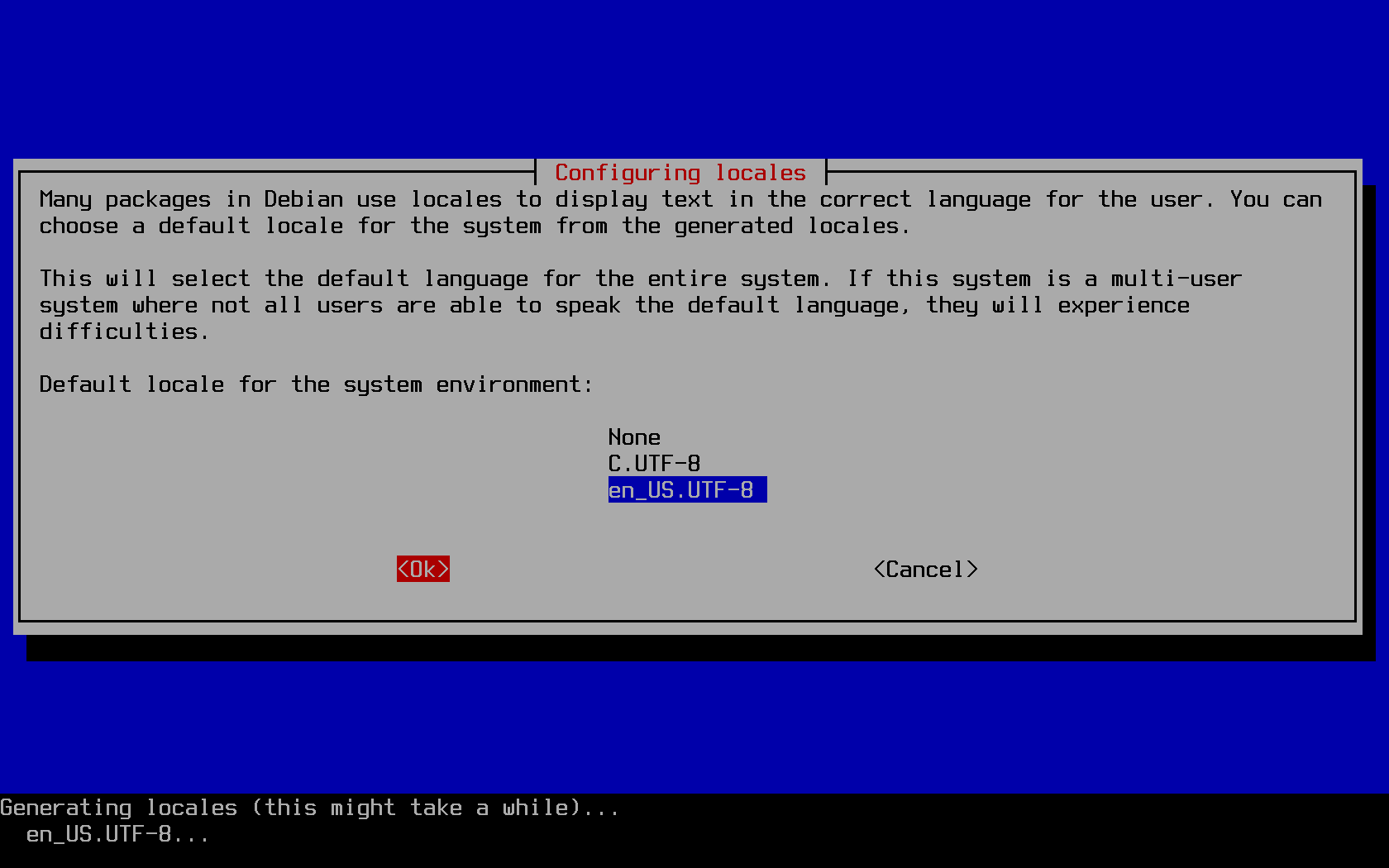The image size is (1389, 868).
Task: Click the 'Generating locales' status line
Action: point(310,807)
